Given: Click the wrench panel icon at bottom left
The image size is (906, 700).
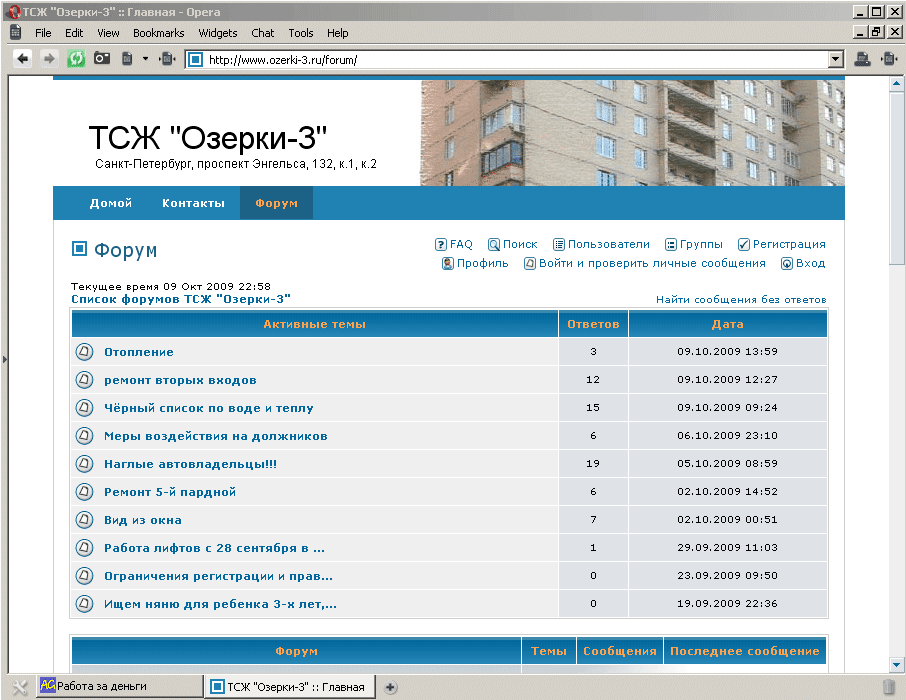Looking at the screenshot, I should (x=20, y=687).
